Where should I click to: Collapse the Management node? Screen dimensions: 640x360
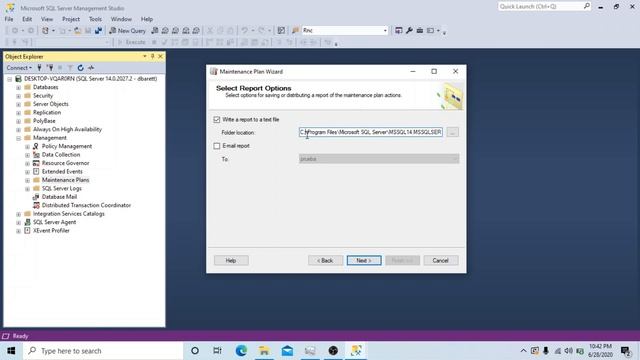tap(18, 138)
